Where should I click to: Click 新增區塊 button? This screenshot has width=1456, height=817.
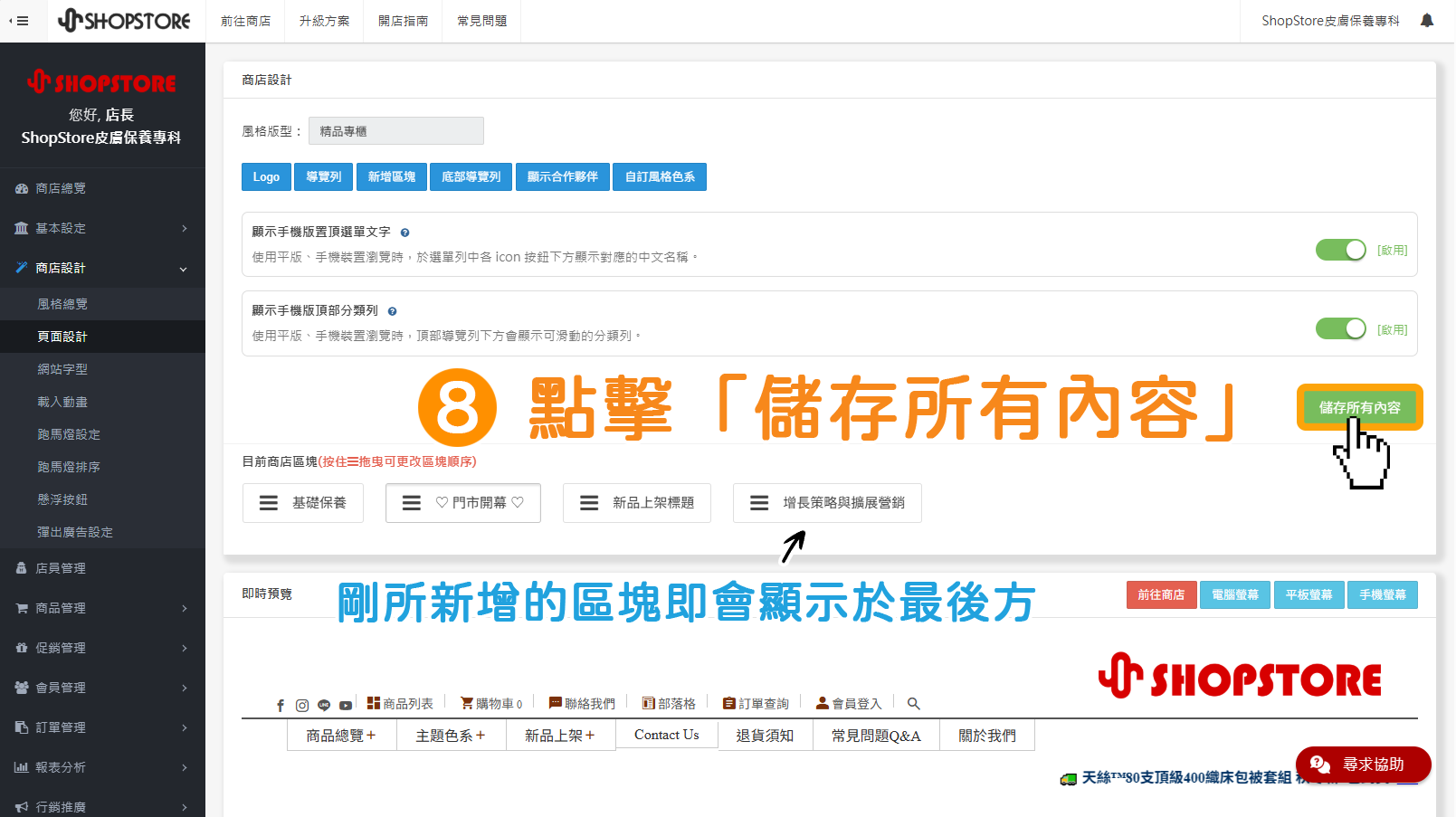(392, 176)
